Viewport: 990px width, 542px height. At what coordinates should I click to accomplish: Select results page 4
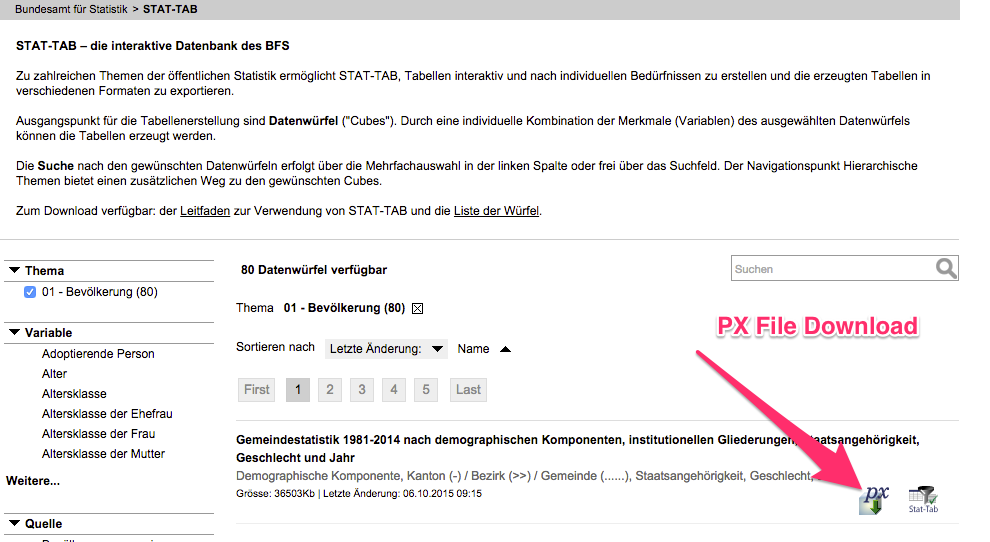point(394,390)
